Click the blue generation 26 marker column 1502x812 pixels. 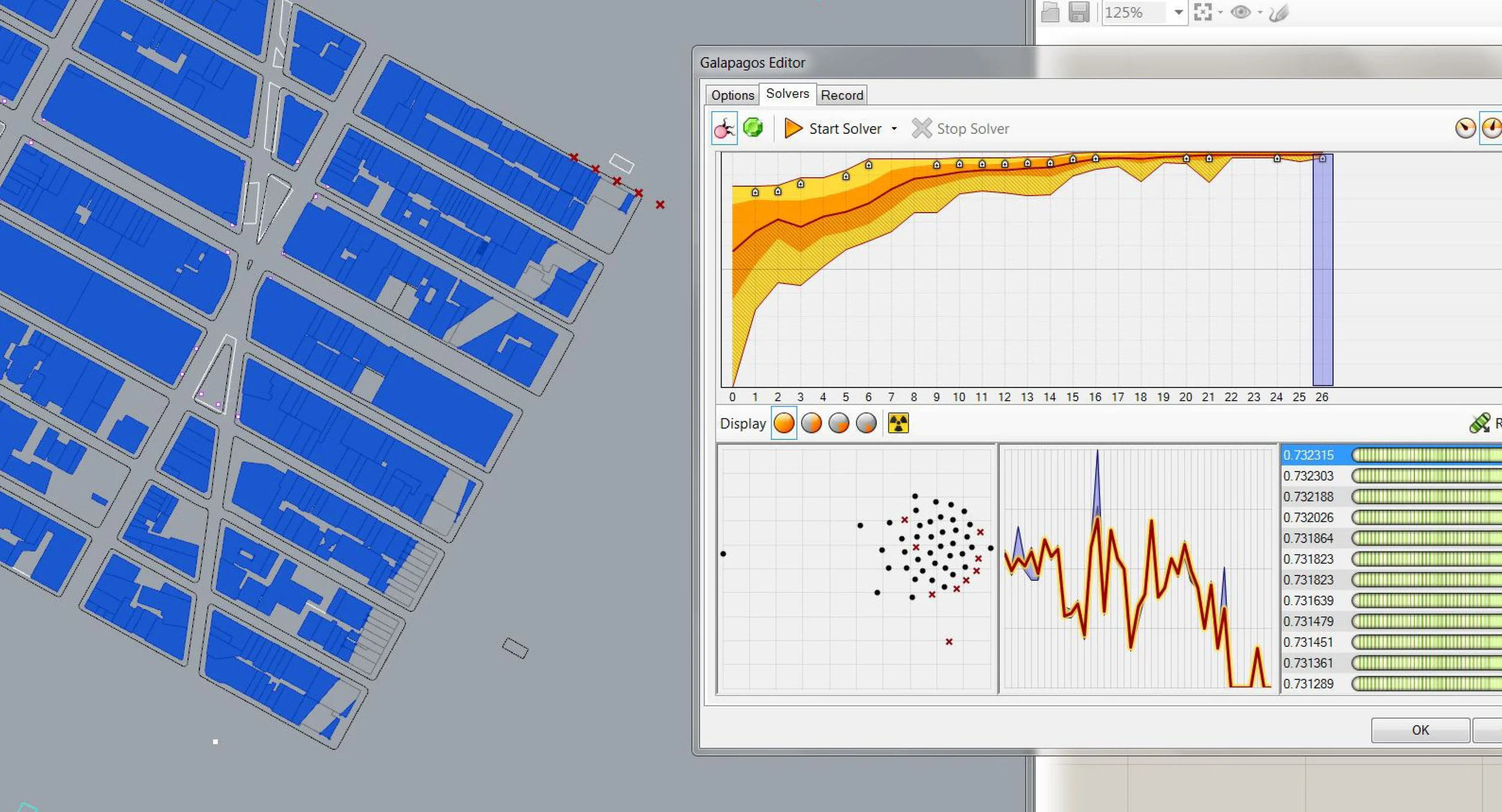point(1322,270)
